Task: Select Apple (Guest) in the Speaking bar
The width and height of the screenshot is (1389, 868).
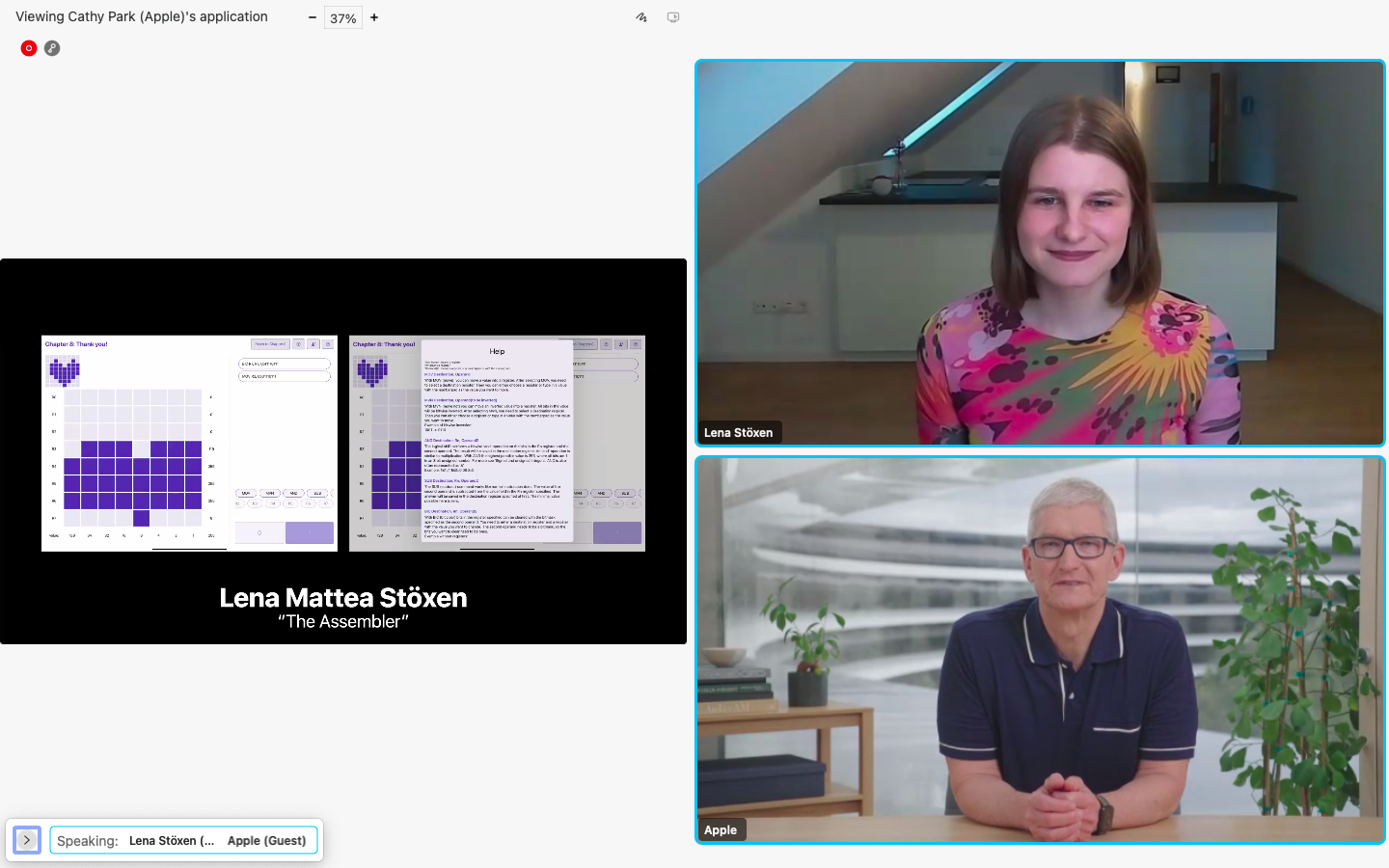Action: tap(266, 841)
